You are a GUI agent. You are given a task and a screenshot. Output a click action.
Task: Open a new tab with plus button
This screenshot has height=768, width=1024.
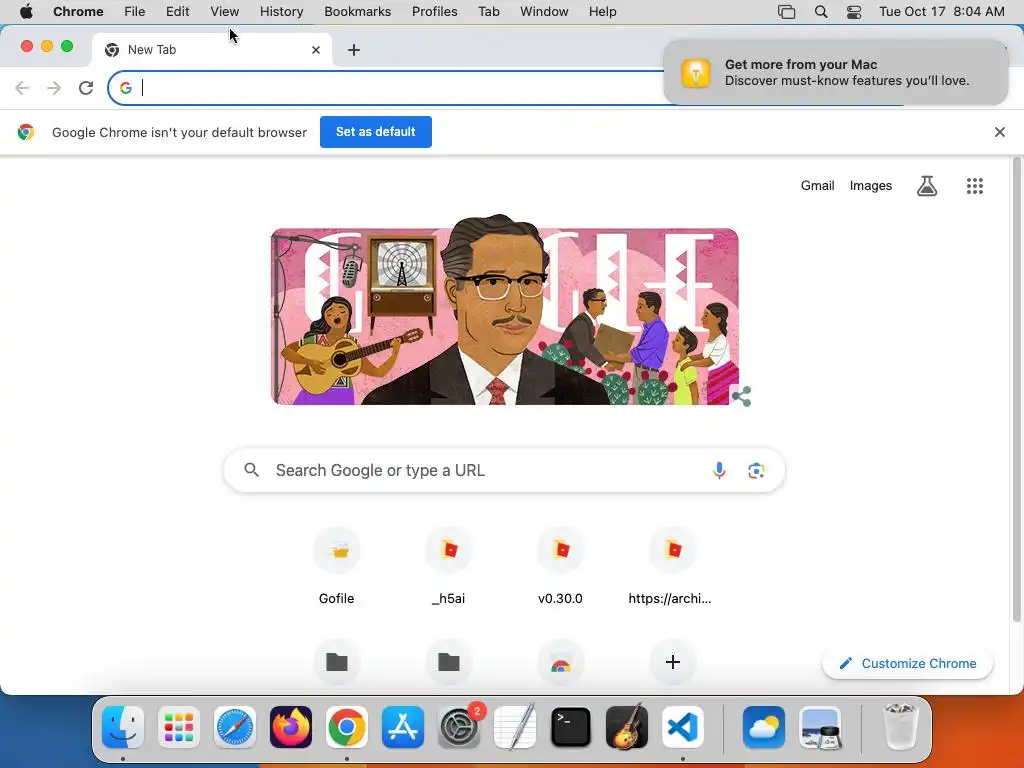click(x=353, y=50)
